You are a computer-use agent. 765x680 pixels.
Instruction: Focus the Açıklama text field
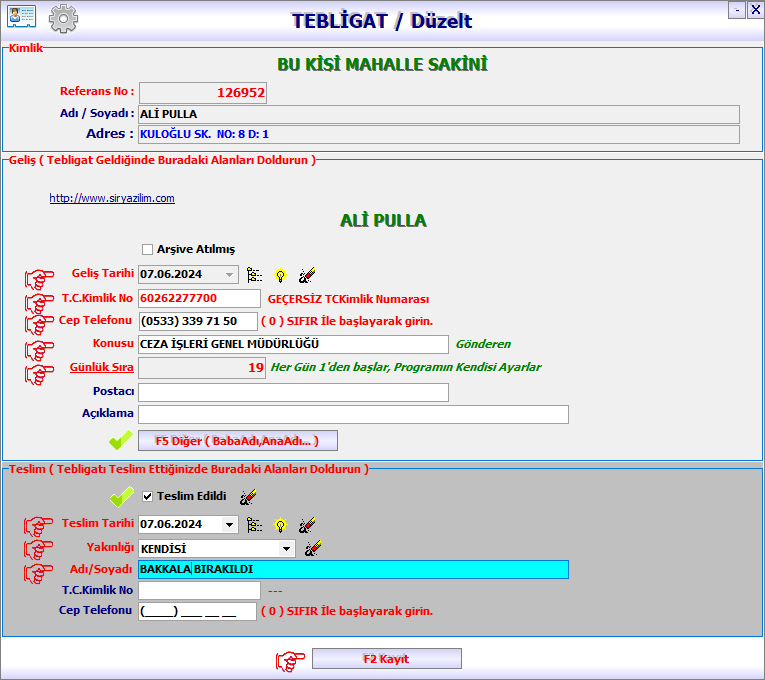353,414
